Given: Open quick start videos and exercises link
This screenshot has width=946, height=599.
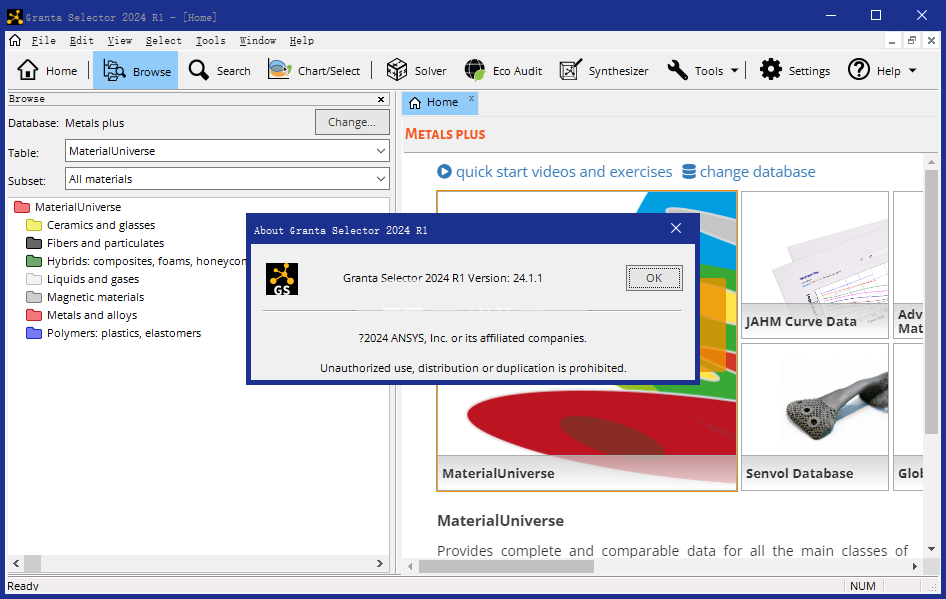Looking at the screenshot, I should [563, 172].
